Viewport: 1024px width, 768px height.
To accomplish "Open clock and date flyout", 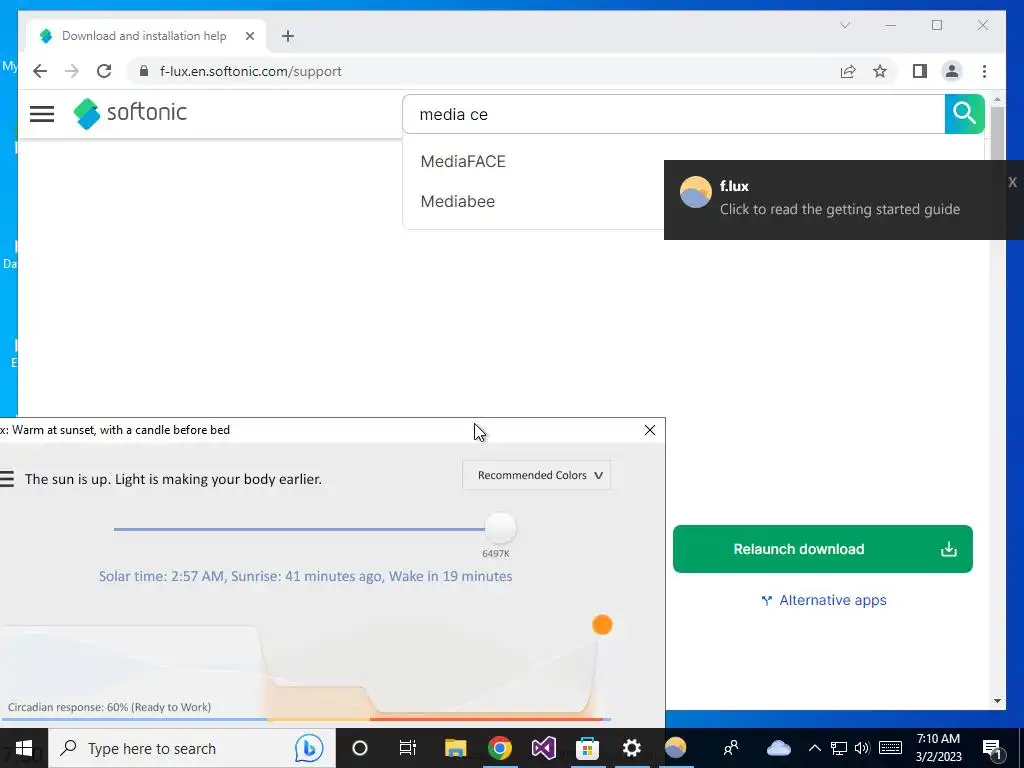I will [938, 748].
